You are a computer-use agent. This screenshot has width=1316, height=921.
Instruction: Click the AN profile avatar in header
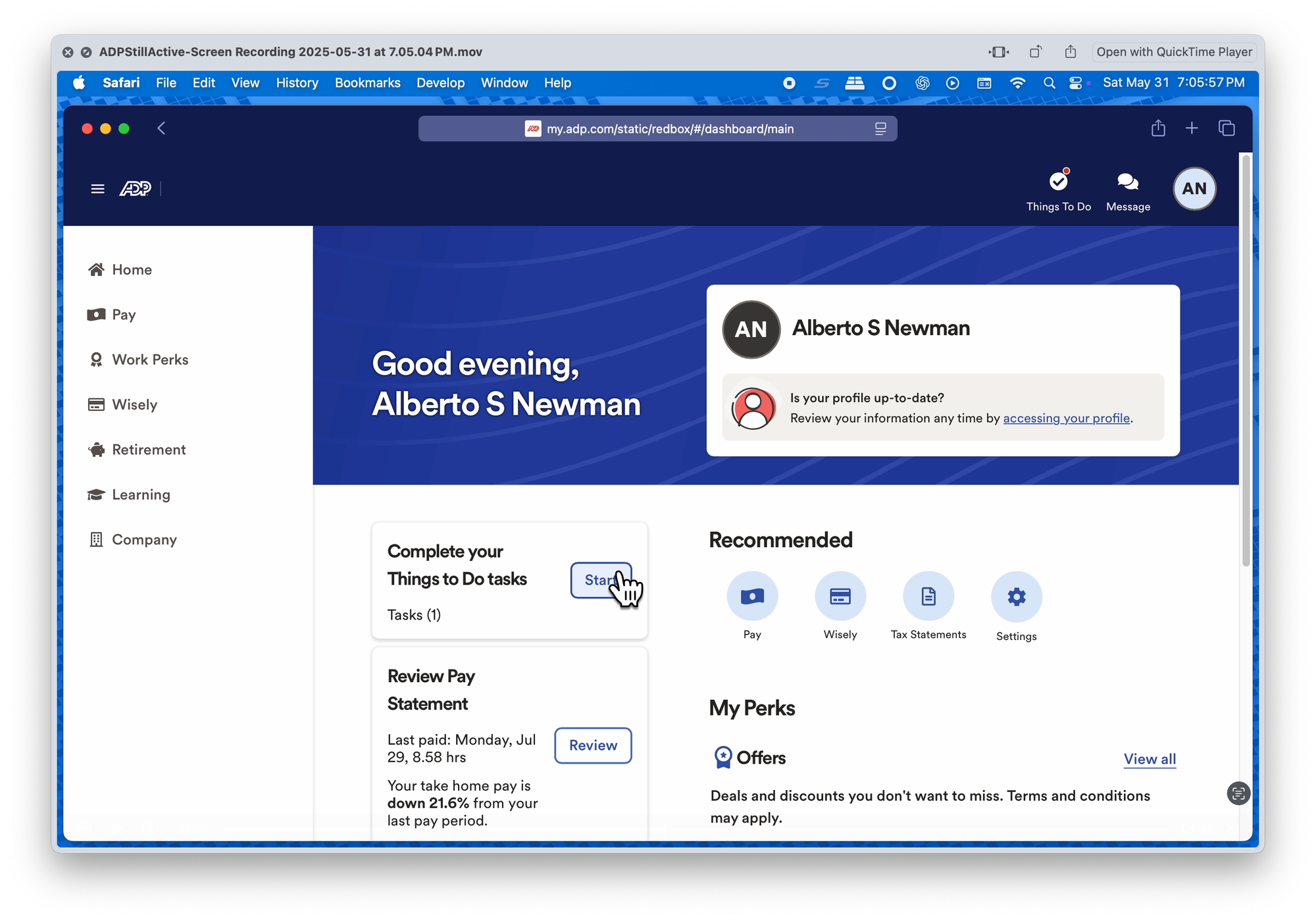[x=1194, y=189]
